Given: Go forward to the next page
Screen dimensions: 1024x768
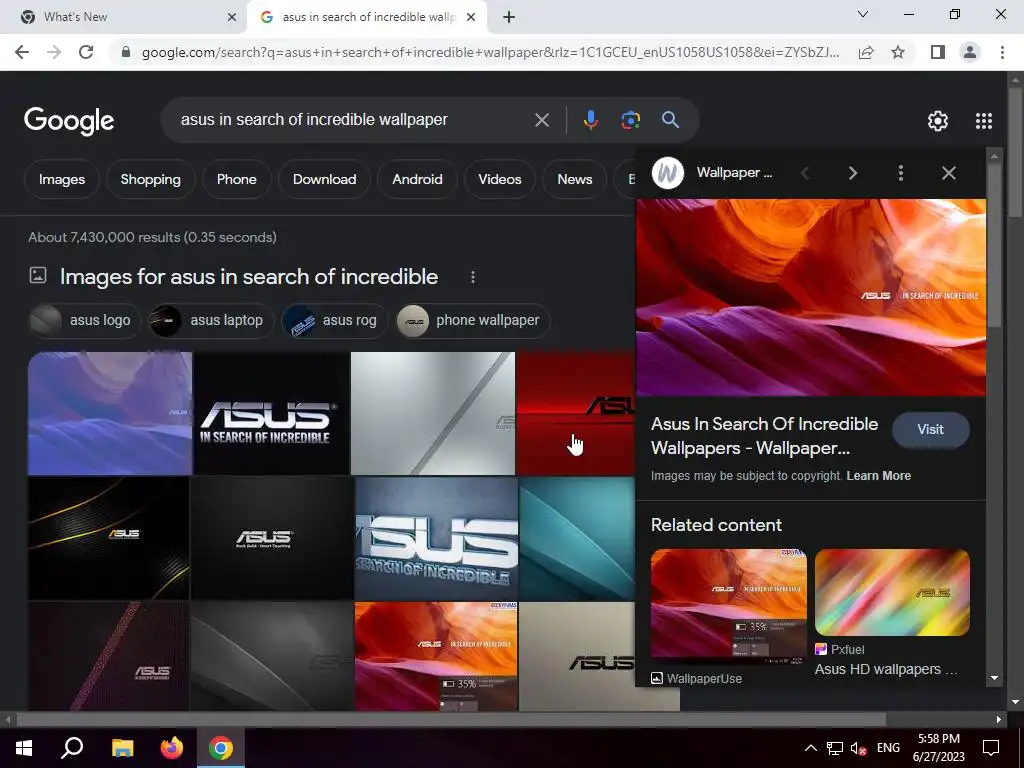Looking at the screenshot, I should point(54,52).
